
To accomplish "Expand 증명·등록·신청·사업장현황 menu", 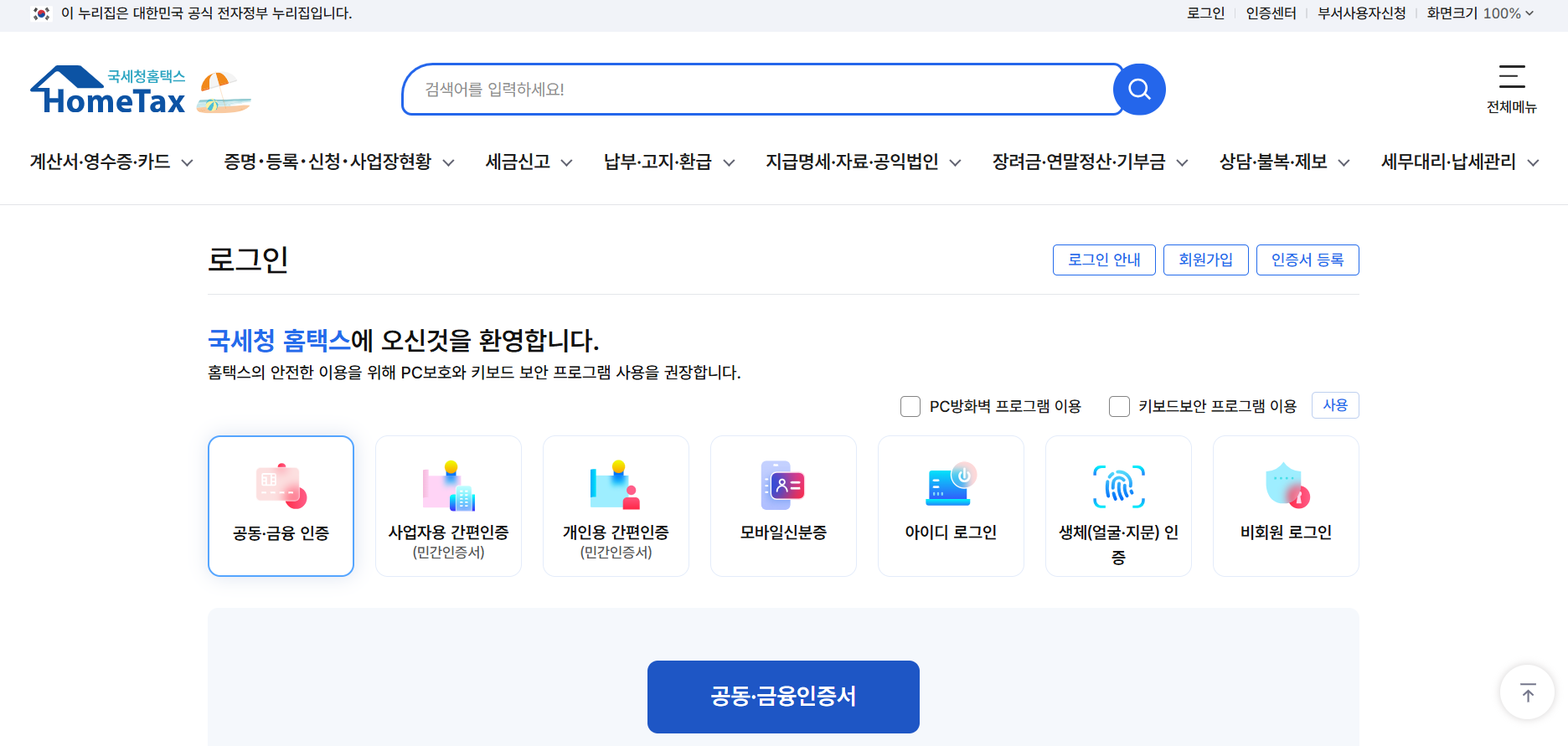I will coord(339,162).
